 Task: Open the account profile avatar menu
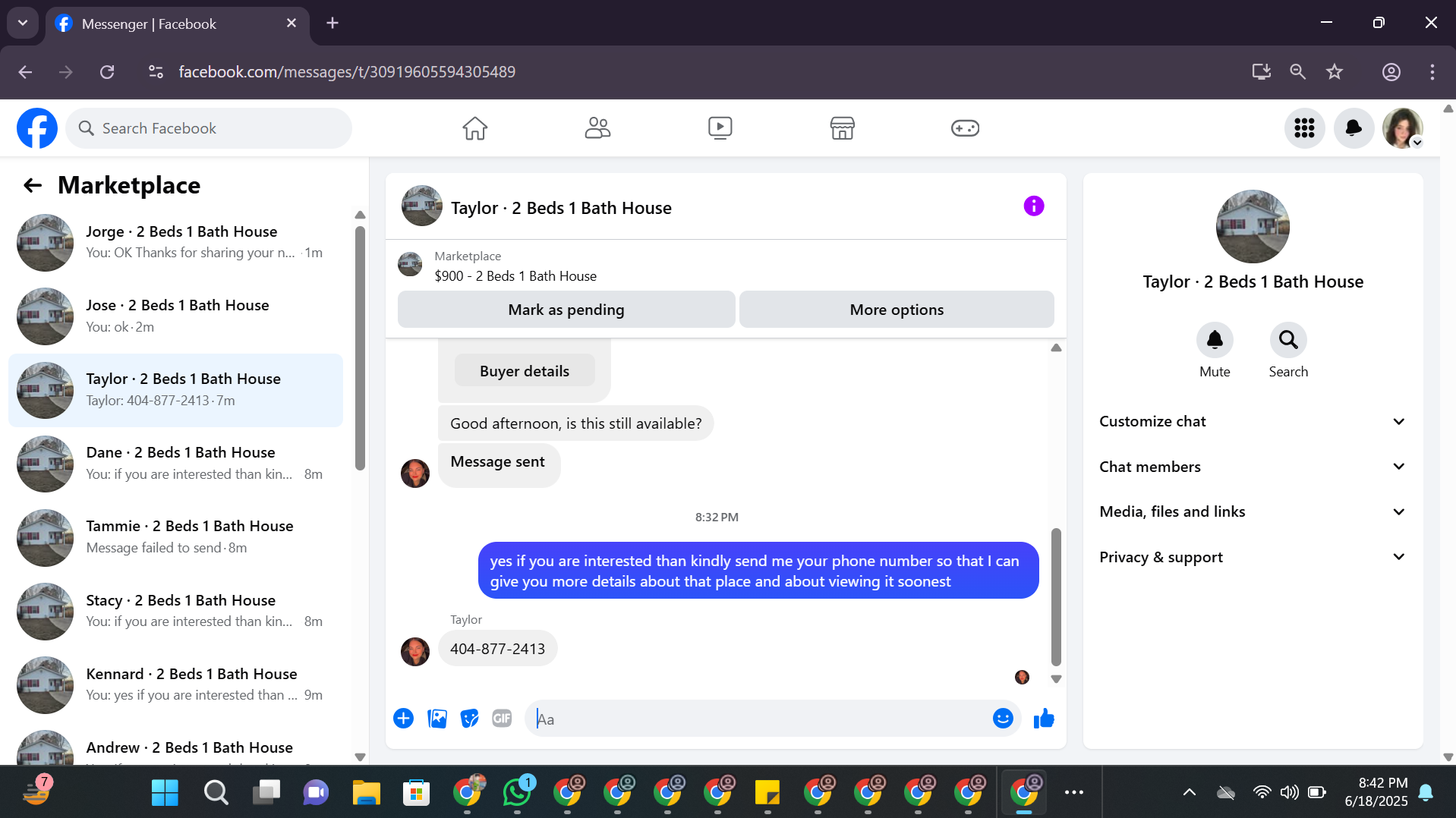(x=1403, y=128)
